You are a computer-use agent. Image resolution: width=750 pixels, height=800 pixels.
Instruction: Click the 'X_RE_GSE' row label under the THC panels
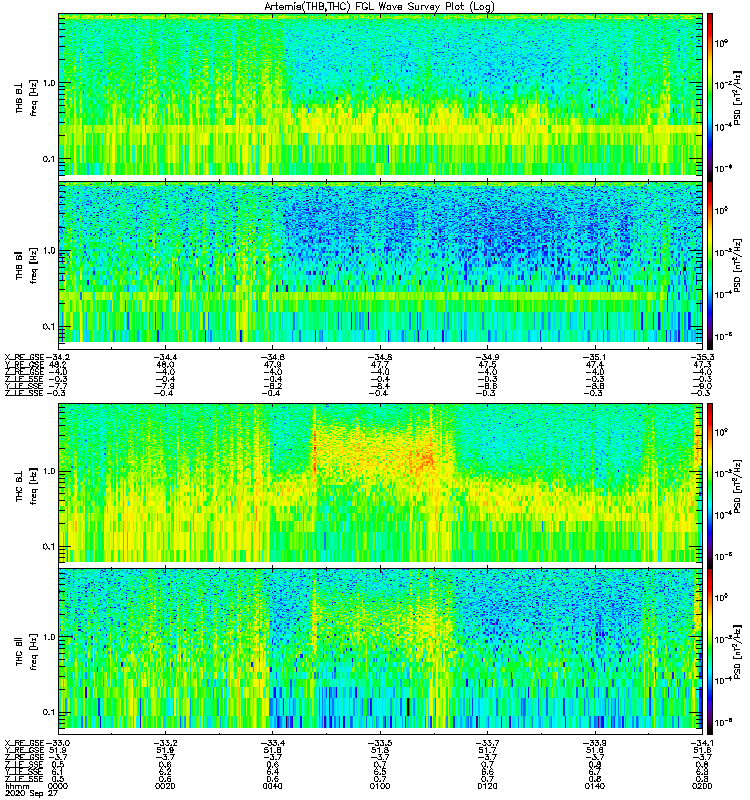tap(24, 743)
